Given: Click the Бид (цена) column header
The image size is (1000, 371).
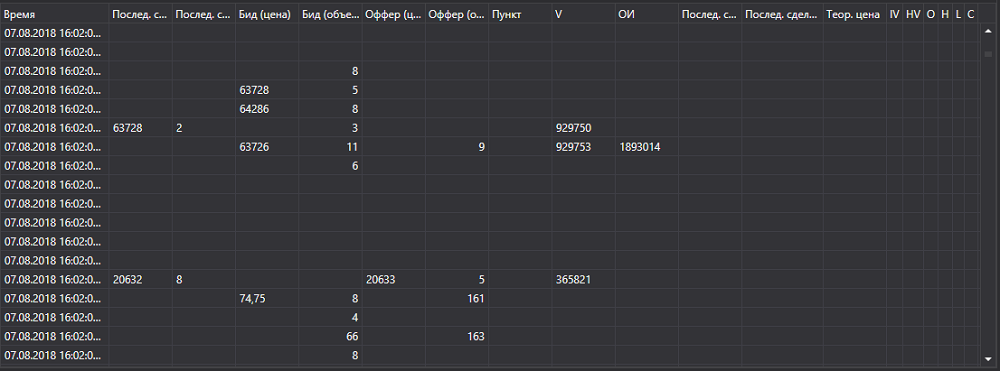Looking at the screenshot, I should click(x=267, y=14).
